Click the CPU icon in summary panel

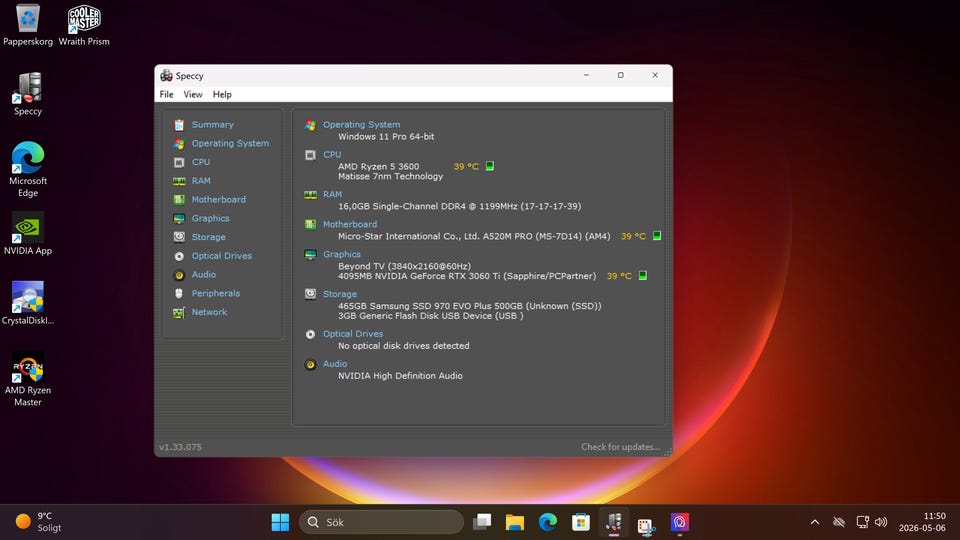coord(310,155)
